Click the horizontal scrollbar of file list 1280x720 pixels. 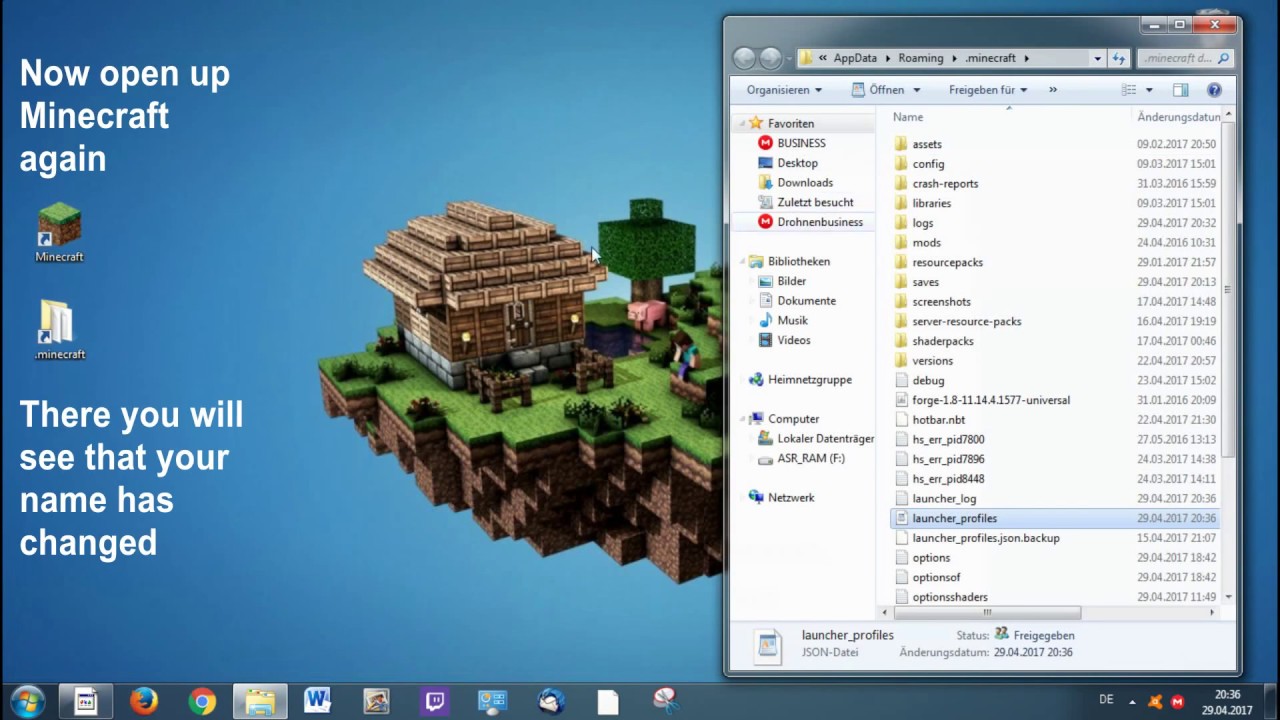coord(986,612)
